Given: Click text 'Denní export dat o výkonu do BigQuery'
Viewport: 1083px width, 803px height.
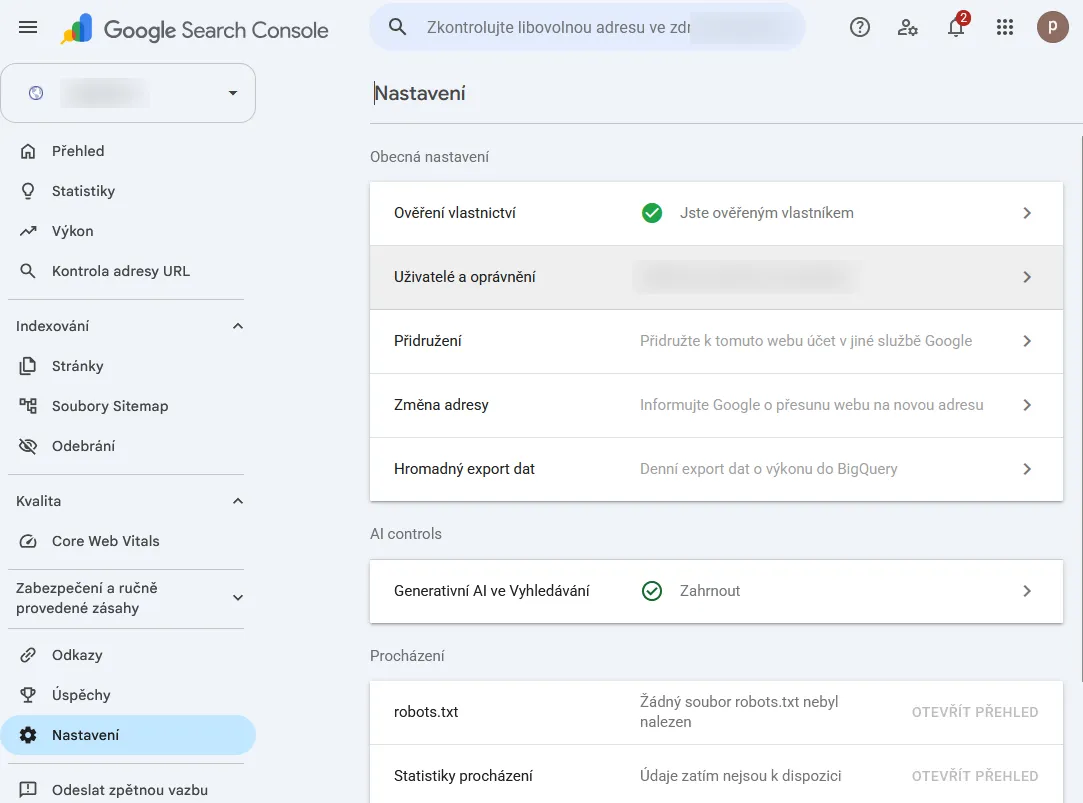Looking at the screenshot, I should [769, 470].
